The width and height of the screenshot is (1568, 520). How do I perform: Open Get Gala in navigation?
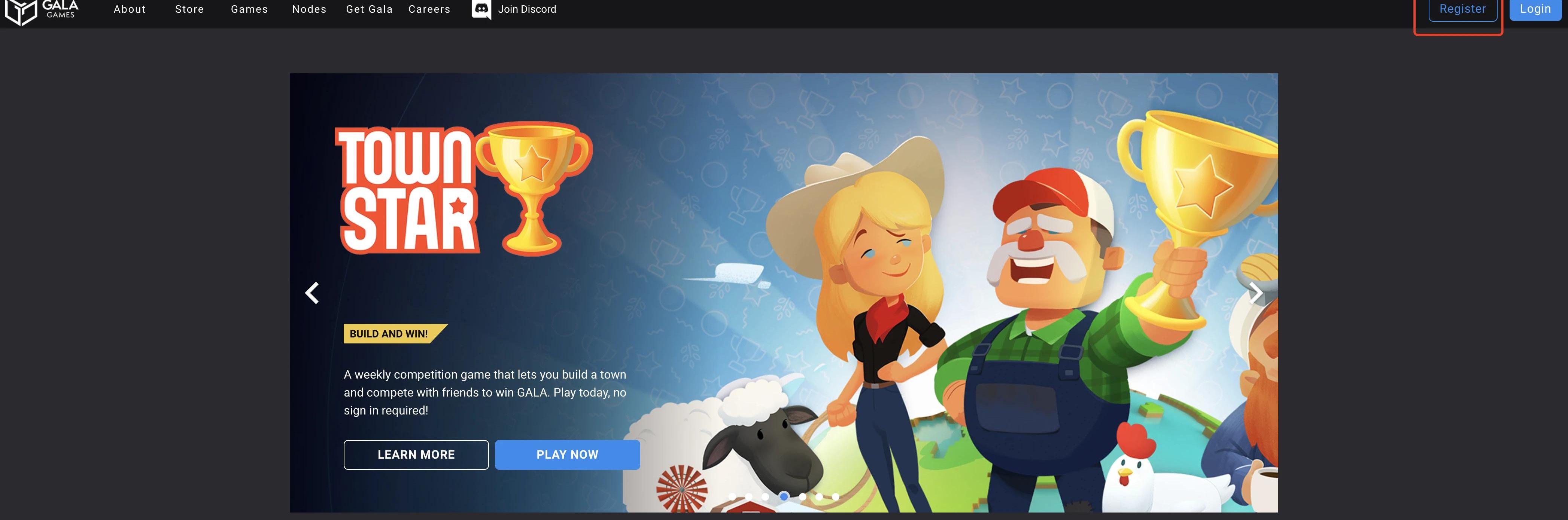pos(370,9)
